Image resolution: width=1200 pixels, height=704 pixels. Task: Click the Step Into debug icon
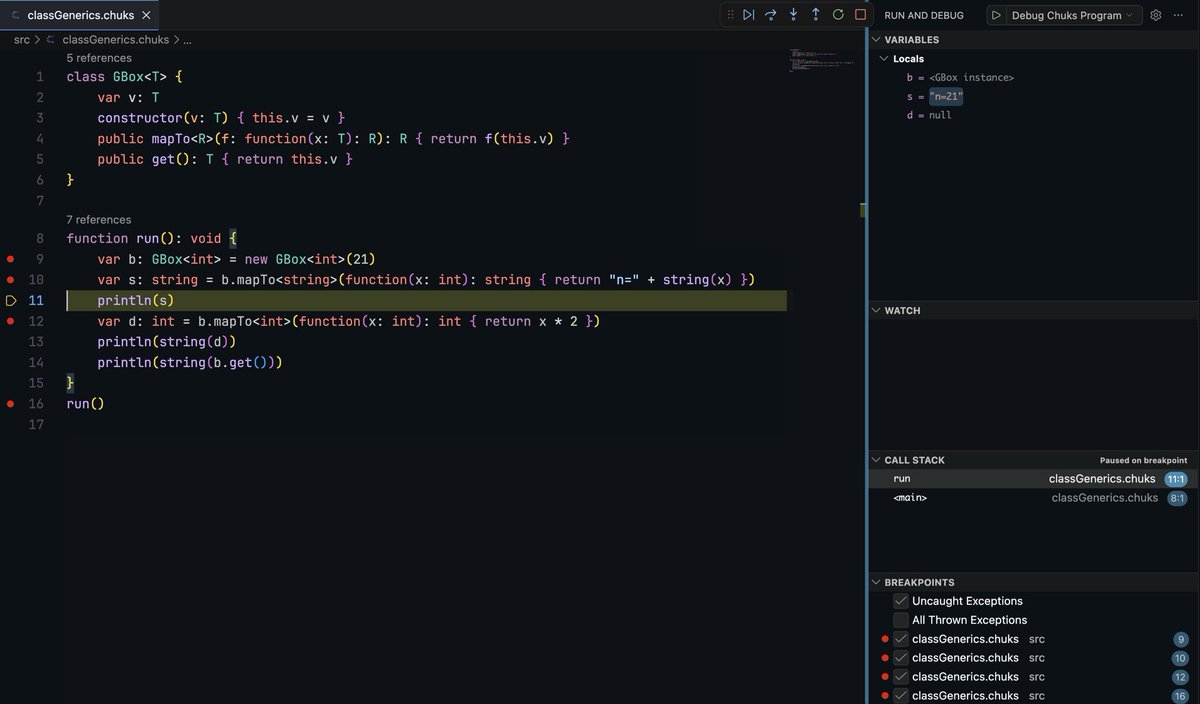tap(793, 15)
